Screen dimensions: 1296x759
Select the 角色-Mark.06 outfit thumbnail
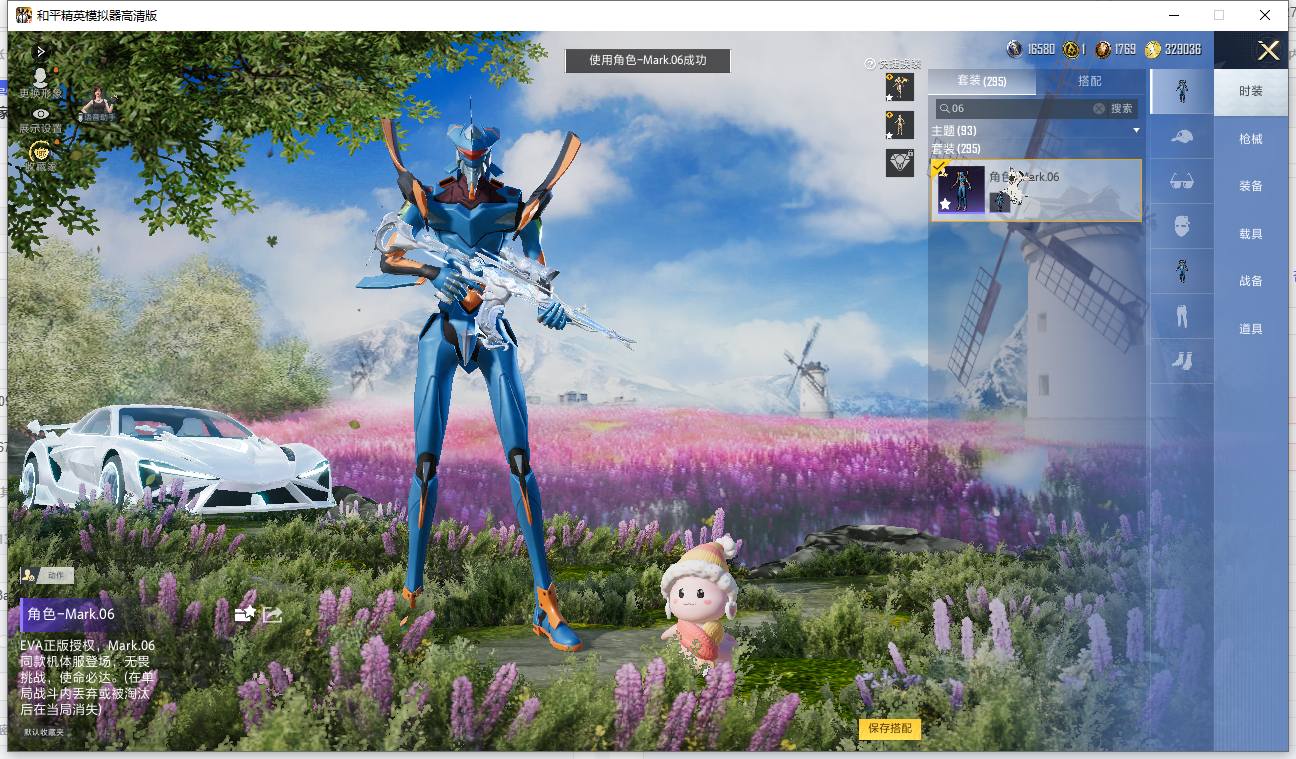point(961,190)
